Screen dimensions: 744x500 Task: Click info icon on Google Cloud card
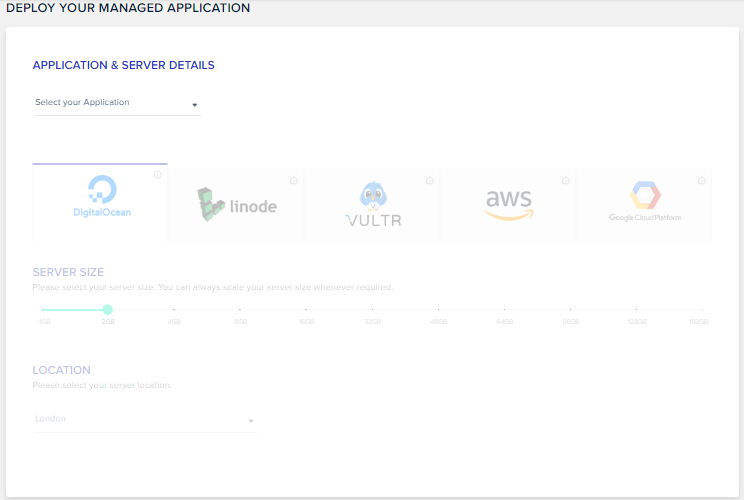tap(702, 181)
